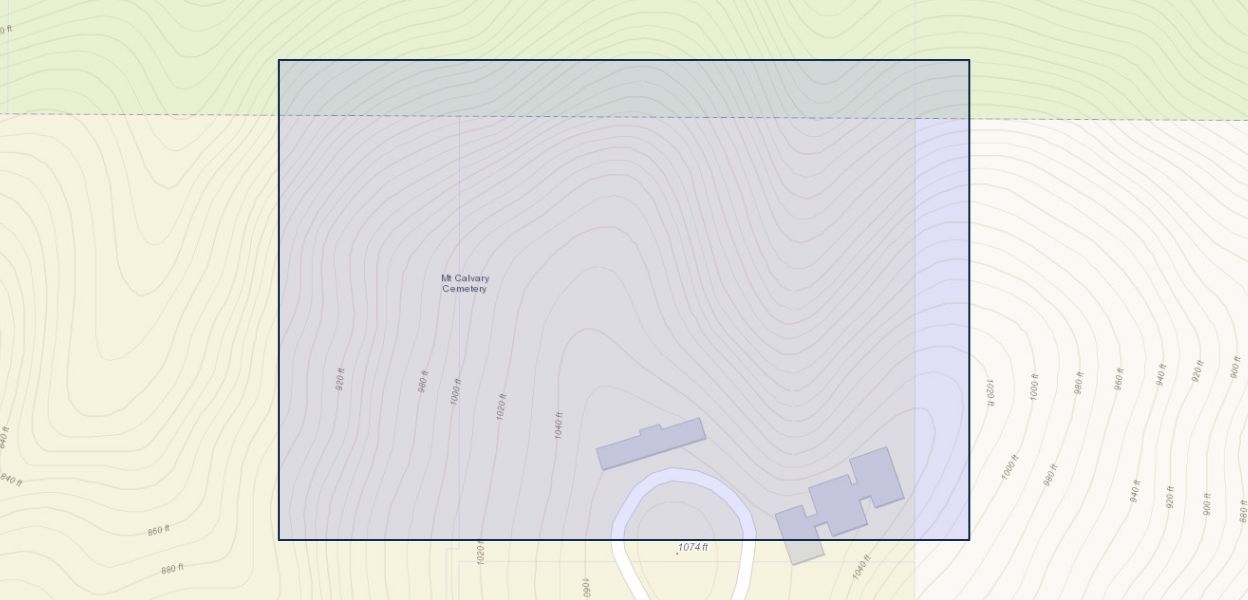Viewport: 1248px width, 600px height.
Task: Click the 880 ft label beneath 860 ft
Action: tap(172, 569)
